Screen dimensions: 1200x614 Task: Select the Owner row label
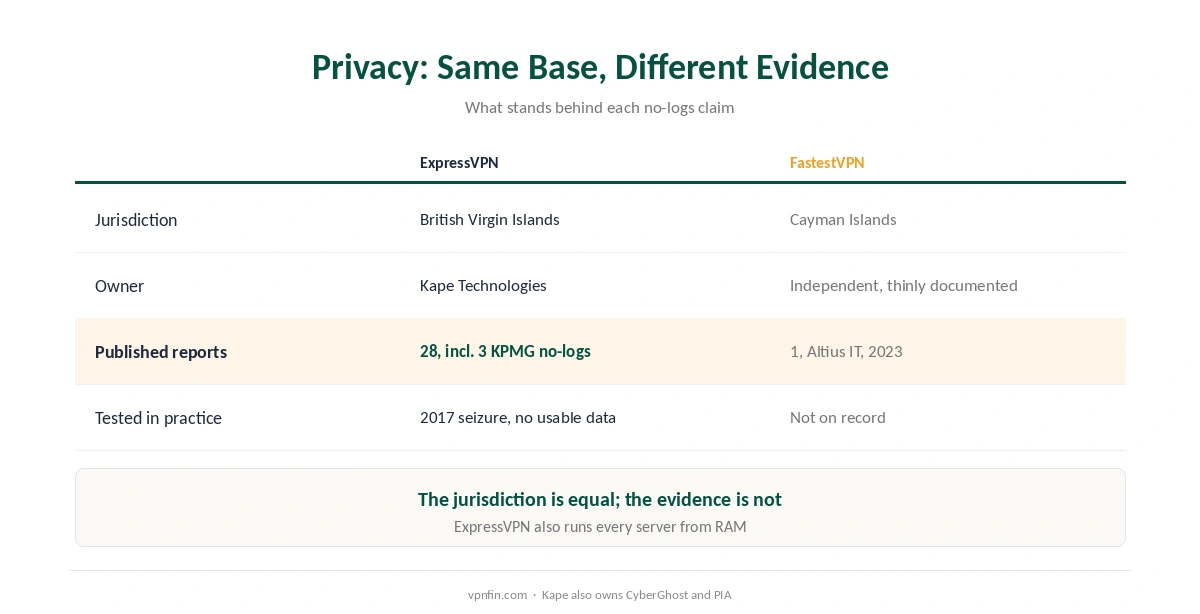[119, 286]
